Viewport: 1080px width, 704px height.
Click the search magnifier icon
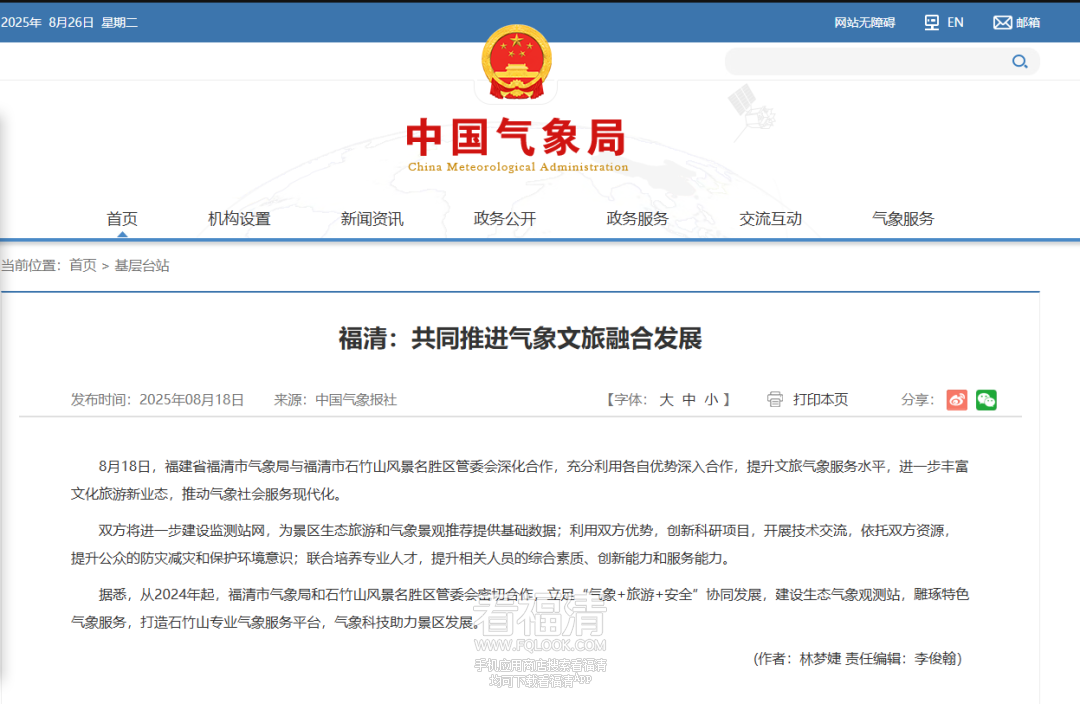(x=1019, y=62)
